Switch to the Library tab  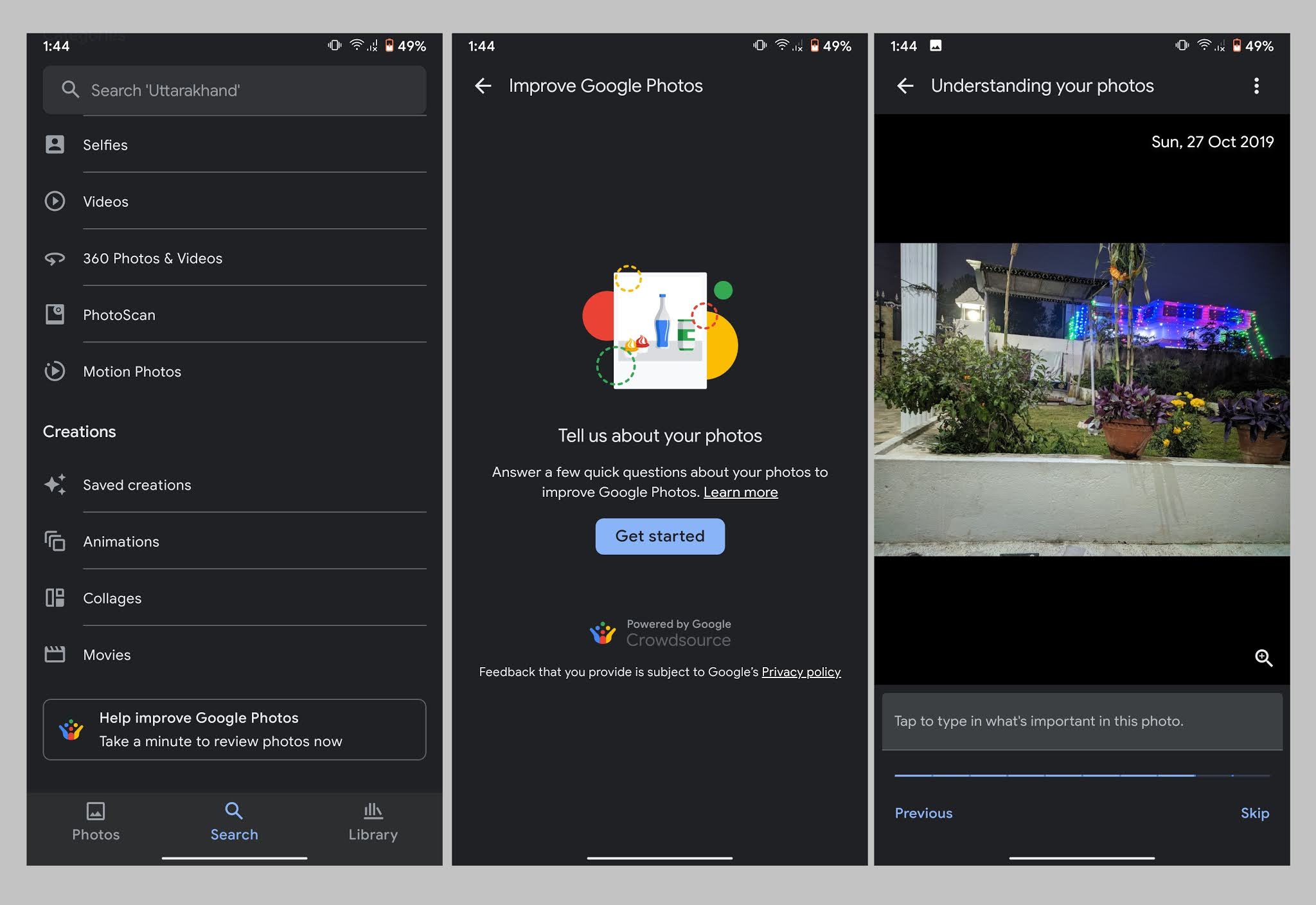pyautogui.click(x=373, y=821)
